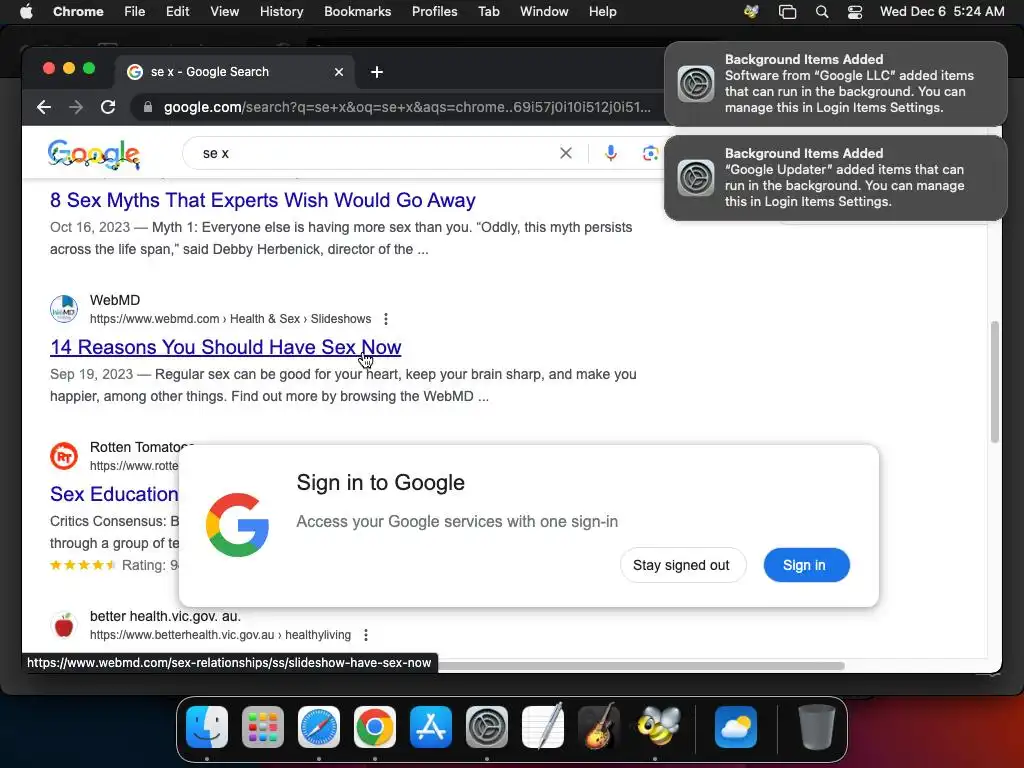This screenshot has width=1024, height=768.
Task: Click the Stay signed out button
Action: 682,565
